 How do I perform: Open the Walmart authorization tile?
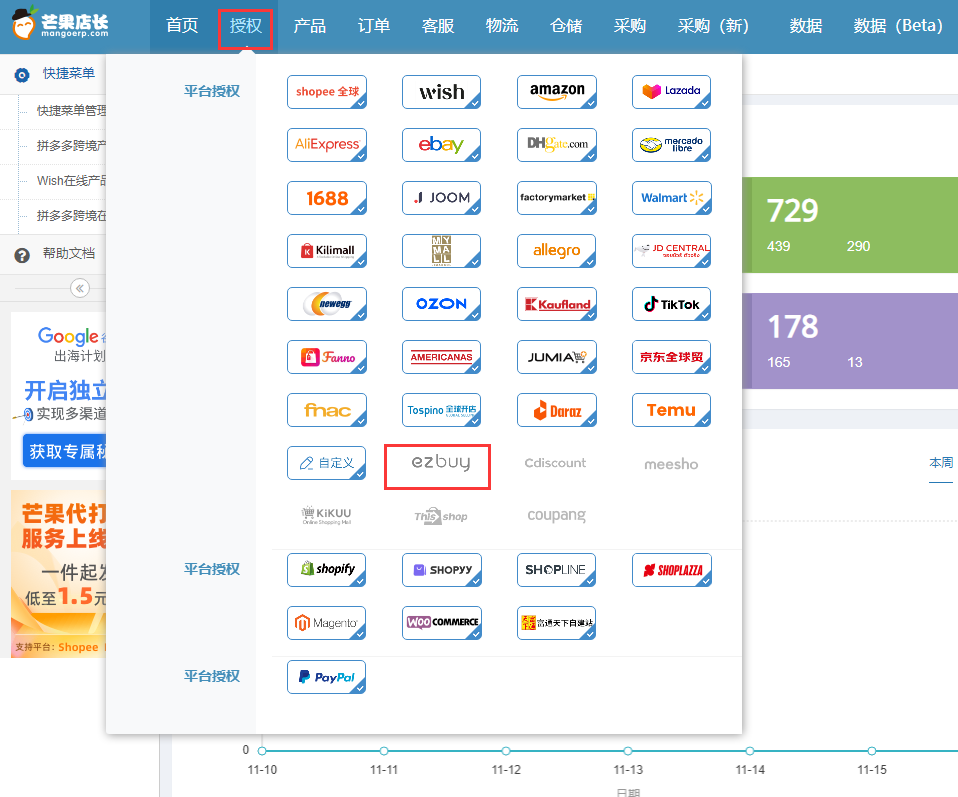(x=671, y=198)
